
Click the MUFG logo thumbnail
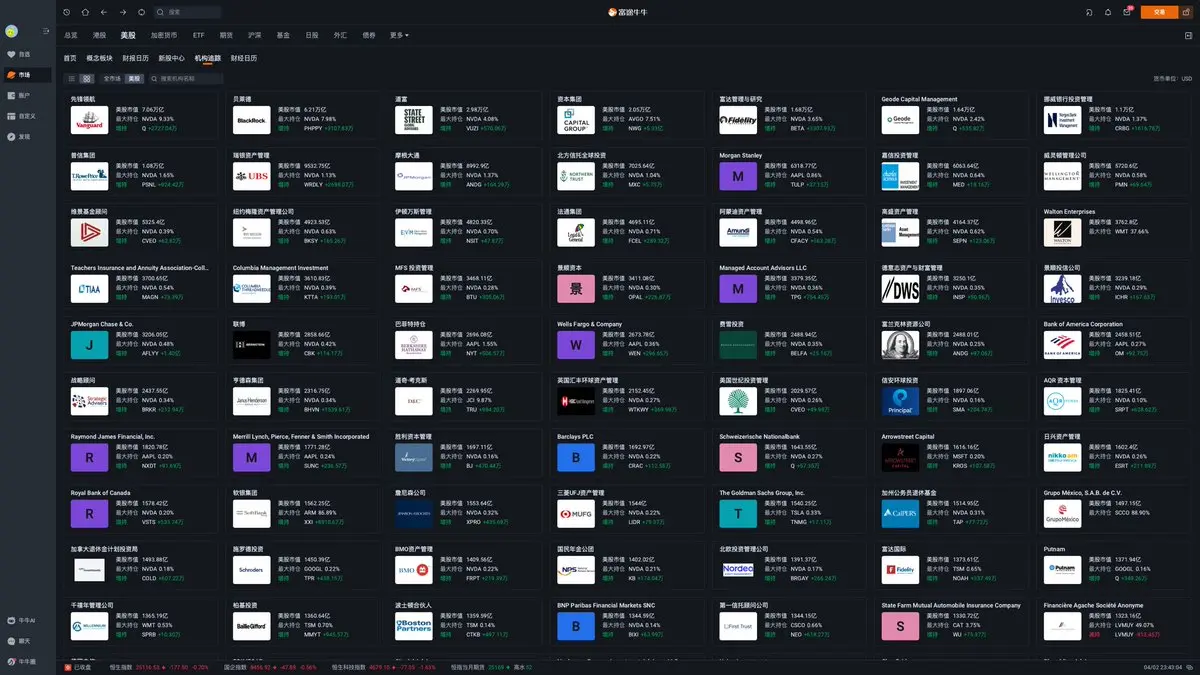click(576, 514)
